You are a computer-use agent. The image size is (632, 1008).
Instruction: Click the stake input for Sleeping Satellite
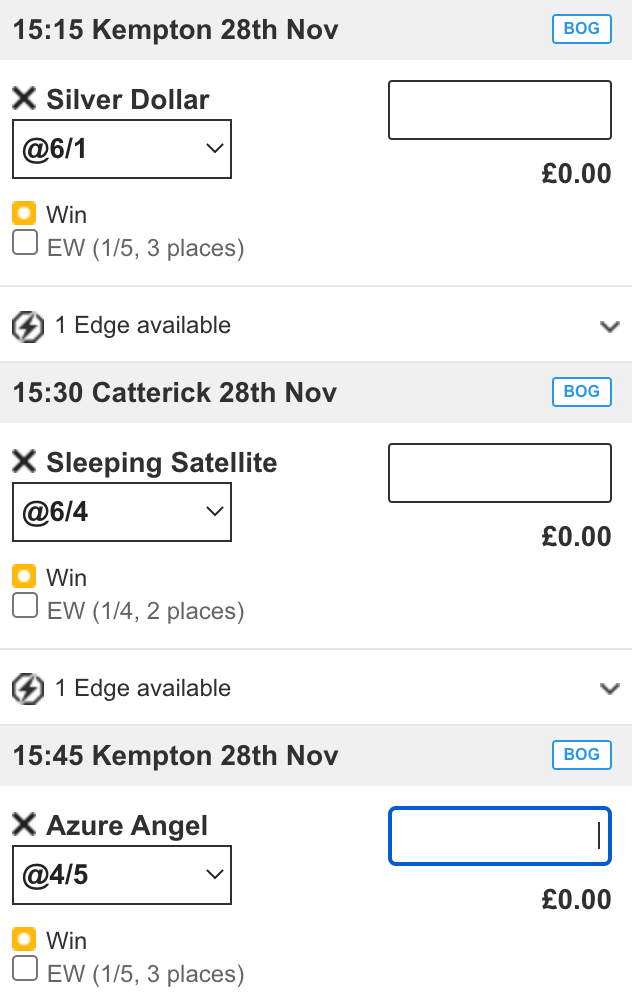tap(499, 473)
